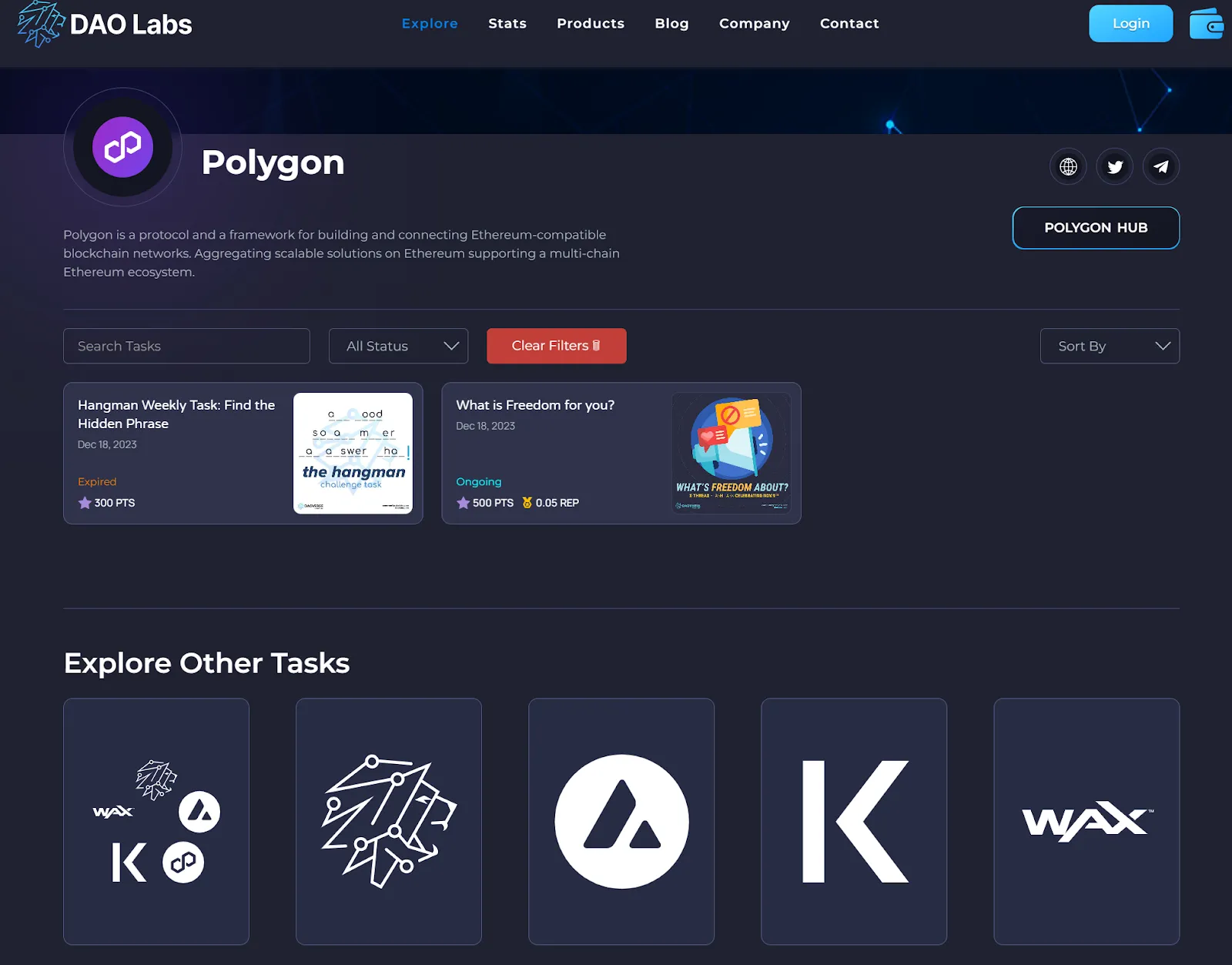
Task: Click the Expired status label
Action: pyautogui.click(x=97, y=481)
